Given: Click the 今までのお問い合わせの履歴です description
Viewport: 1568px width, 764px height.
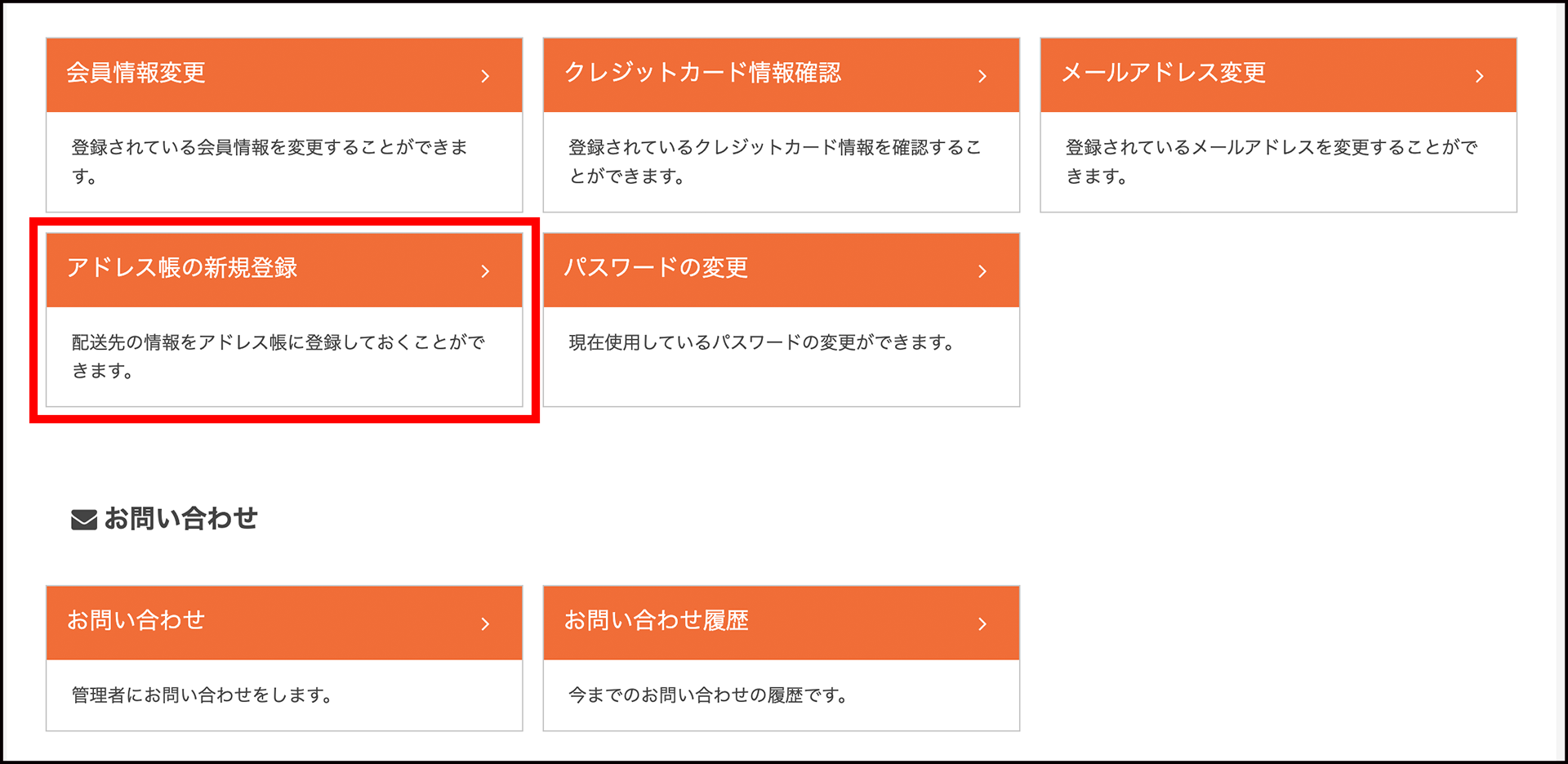Looking at the screenshot, I should pyautogui.click(x=708, y=695).
